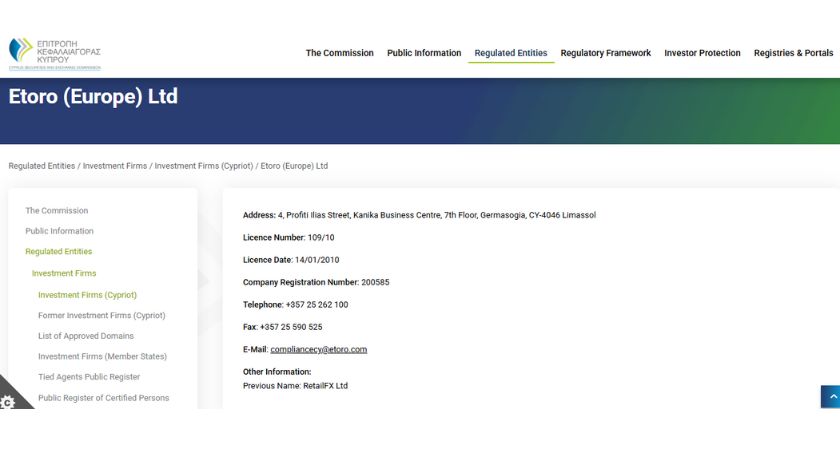Open The Commission in sidebar
840x473 pixels.
pyautogui.click(x=57, y=211)
